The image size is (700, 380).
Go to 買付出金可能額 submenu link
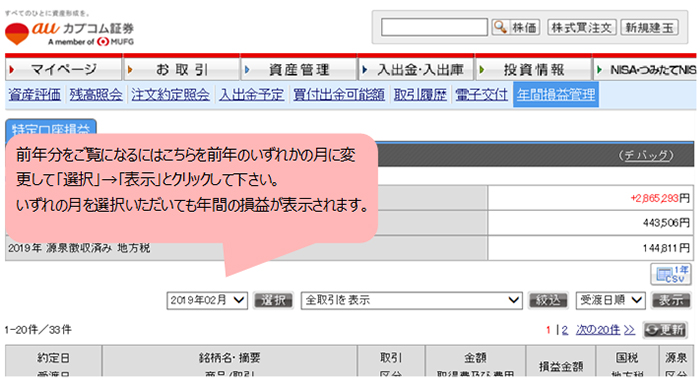point(339,95)
